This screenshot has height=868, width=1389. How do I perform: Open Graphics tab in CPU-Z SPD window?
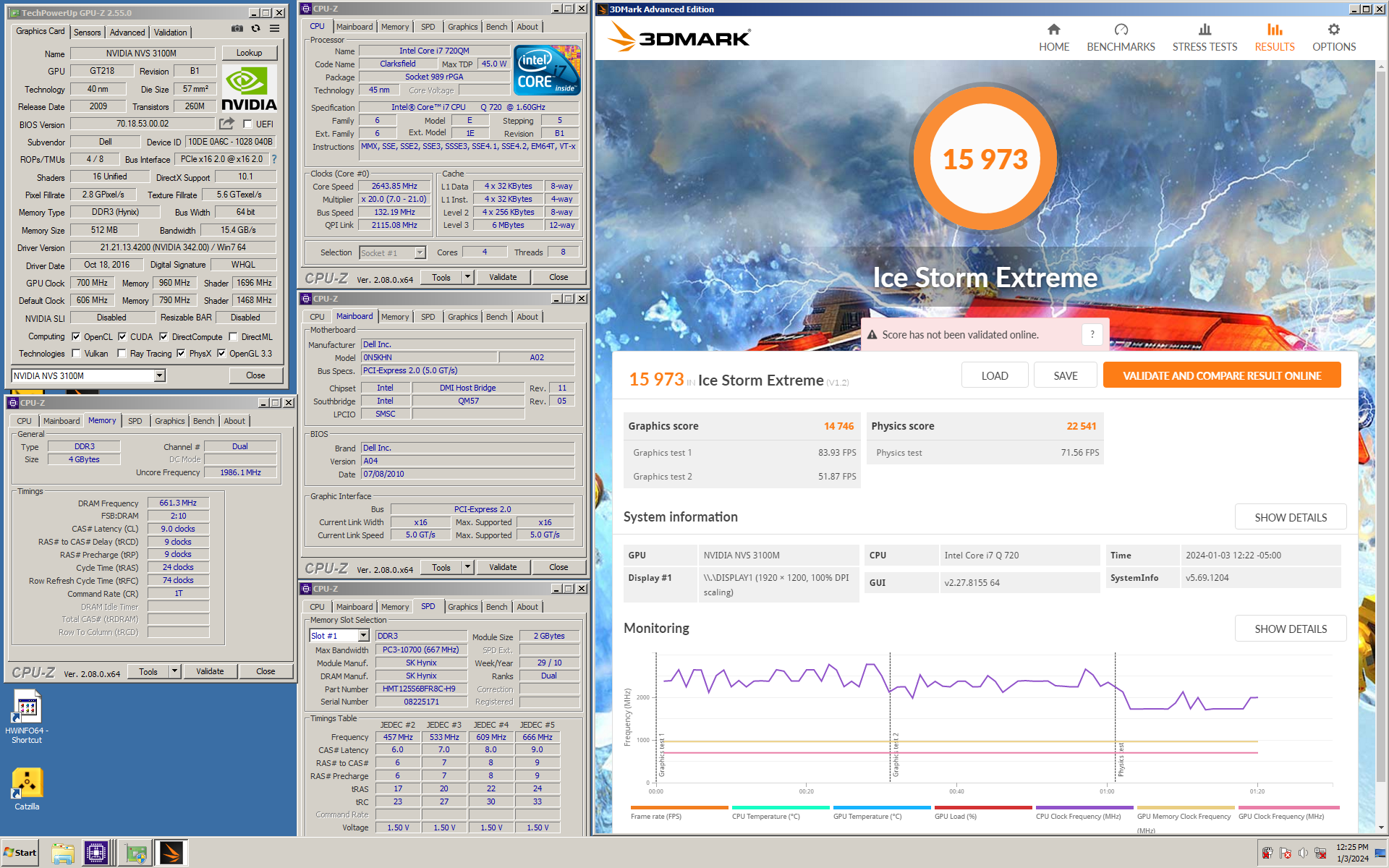(463, 607)
